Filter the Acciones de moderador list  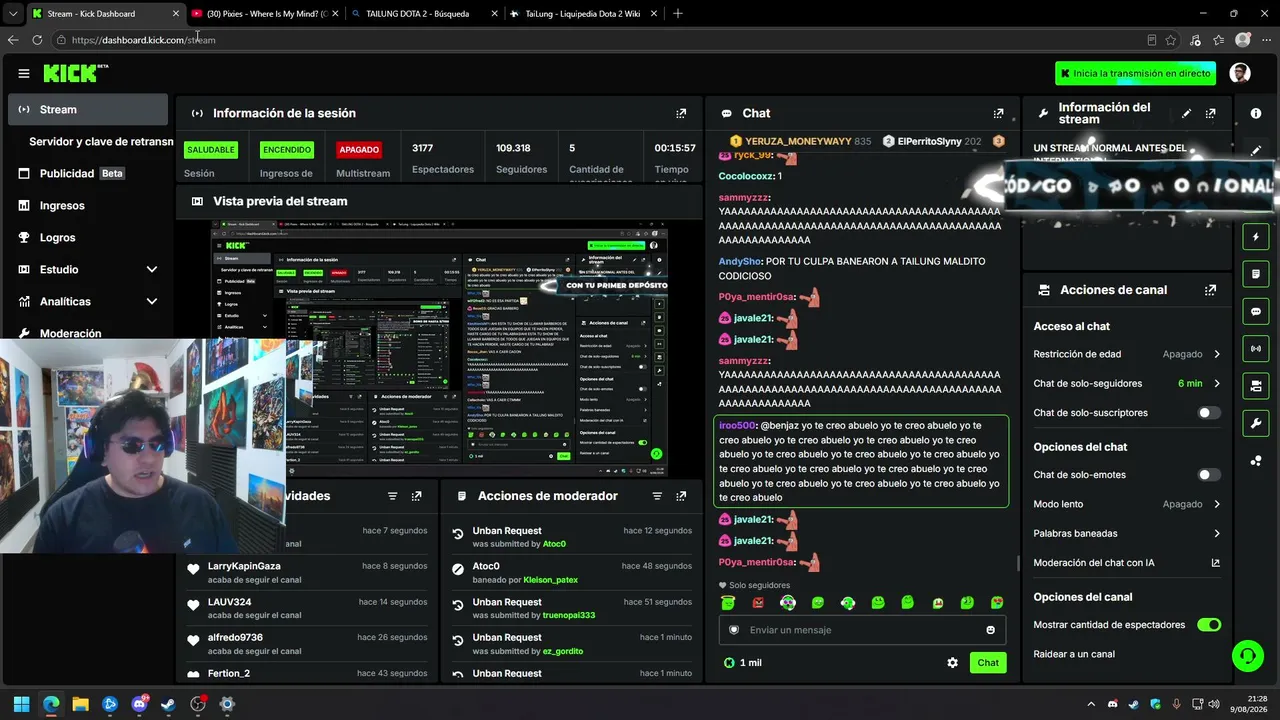pos(657,496)
